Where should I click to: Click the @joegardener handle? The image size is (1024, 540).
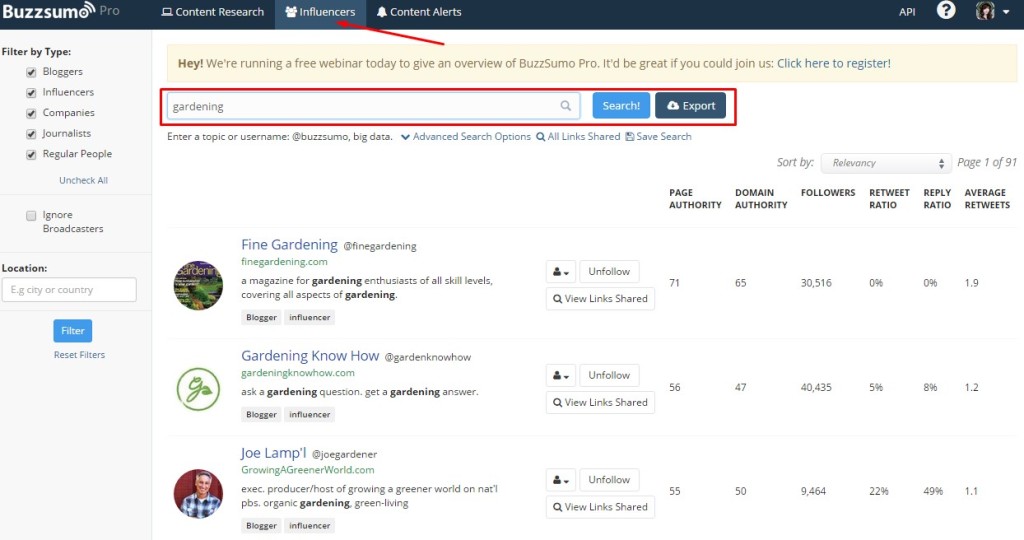(344, 454)
